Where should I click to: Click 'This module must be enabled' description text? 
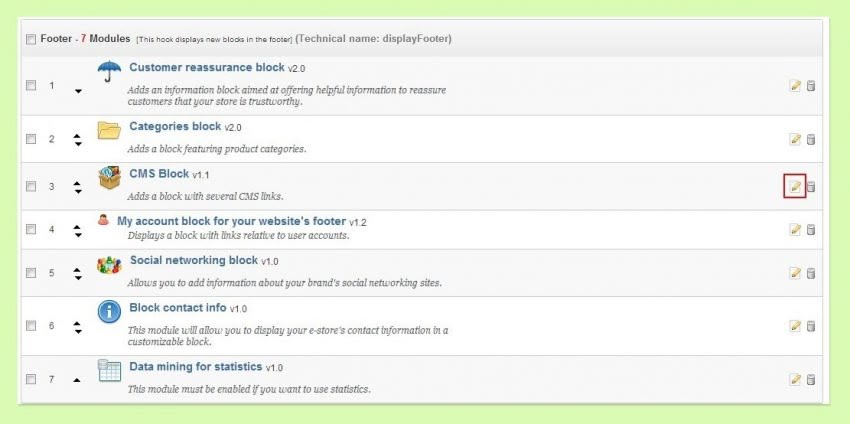coord(249,389)
